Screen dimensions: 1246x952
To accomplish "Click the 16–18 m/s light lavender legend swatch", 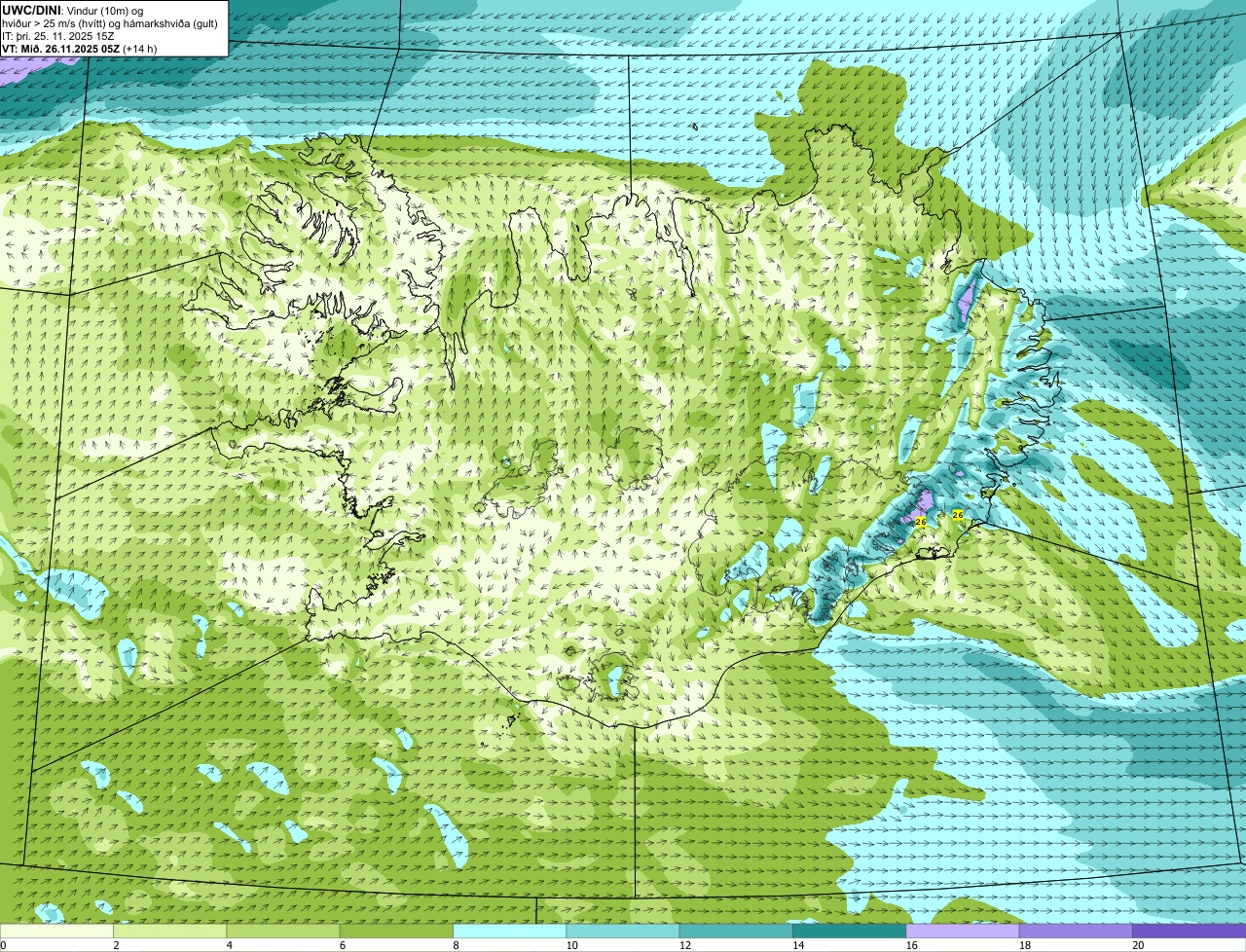I will pyautogui.click(x=963, y=931).
